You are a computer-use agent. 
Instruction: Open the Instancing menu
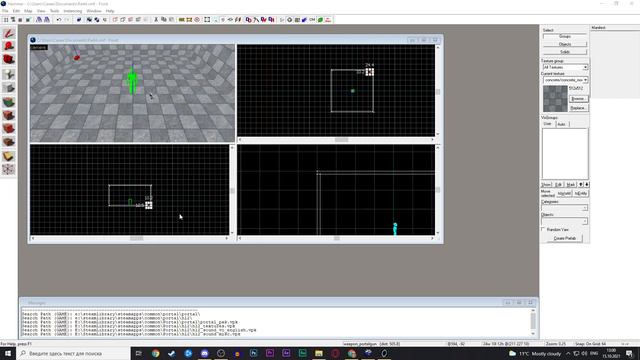coord(73,11)
